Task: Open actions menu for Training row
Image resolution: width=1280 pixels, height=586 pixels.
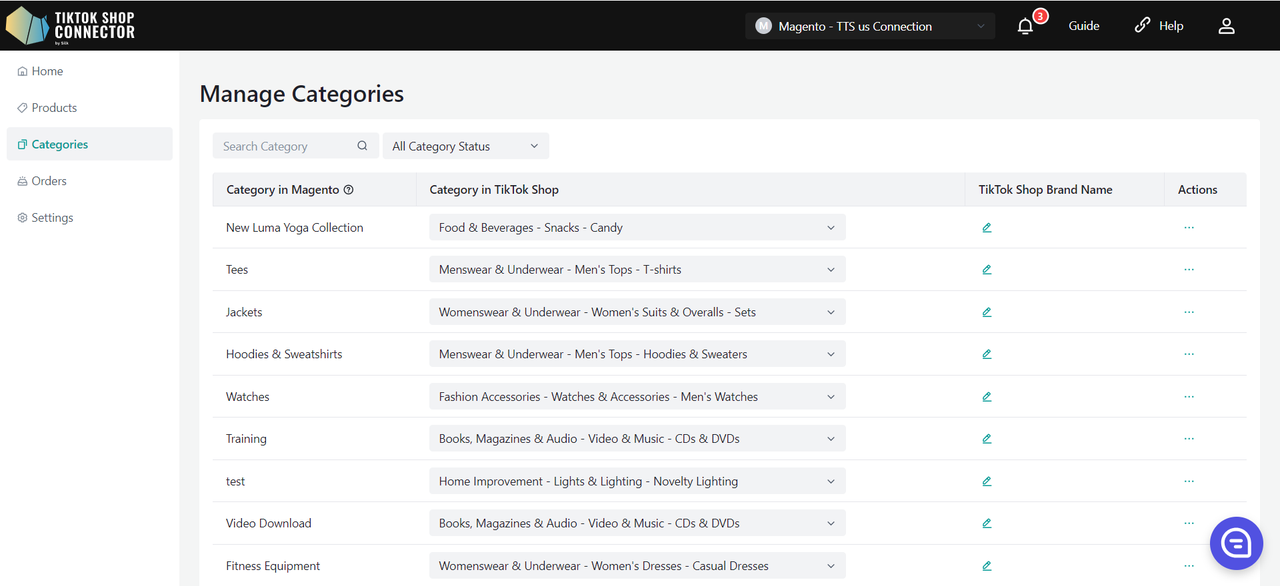Action: (1188, 439)
